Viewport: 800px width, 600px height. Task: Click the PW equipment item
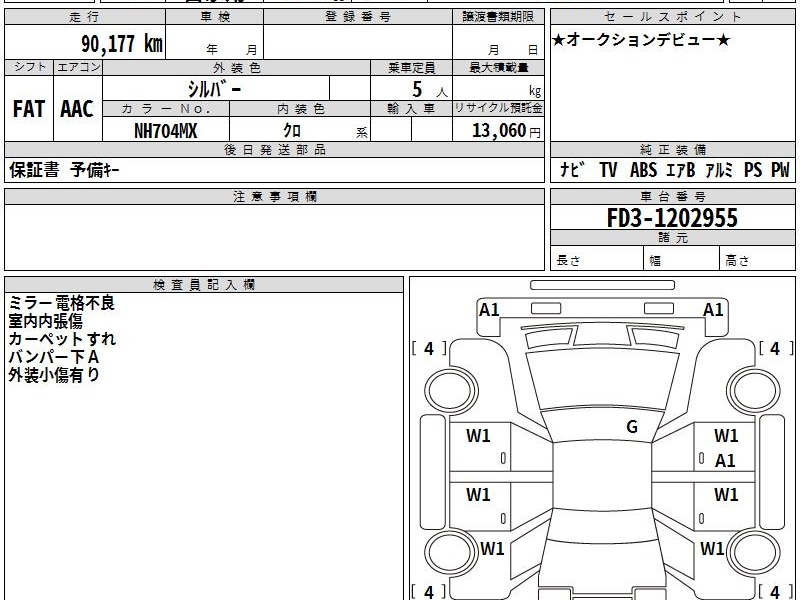pyautogui.click(x=780, y=170)
